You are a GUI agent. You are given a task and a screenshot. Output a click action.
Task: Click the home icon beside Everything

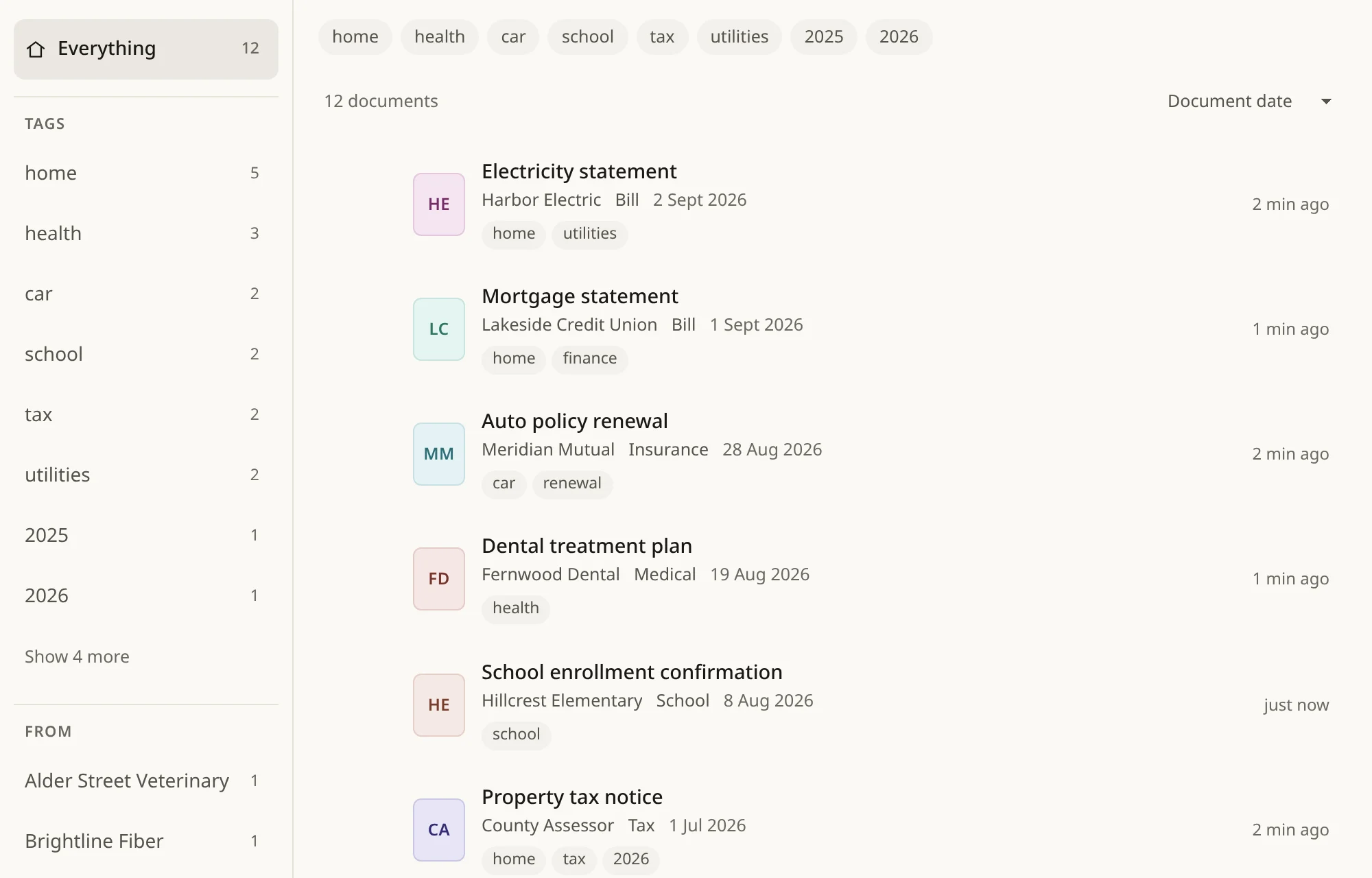[36, 49]
